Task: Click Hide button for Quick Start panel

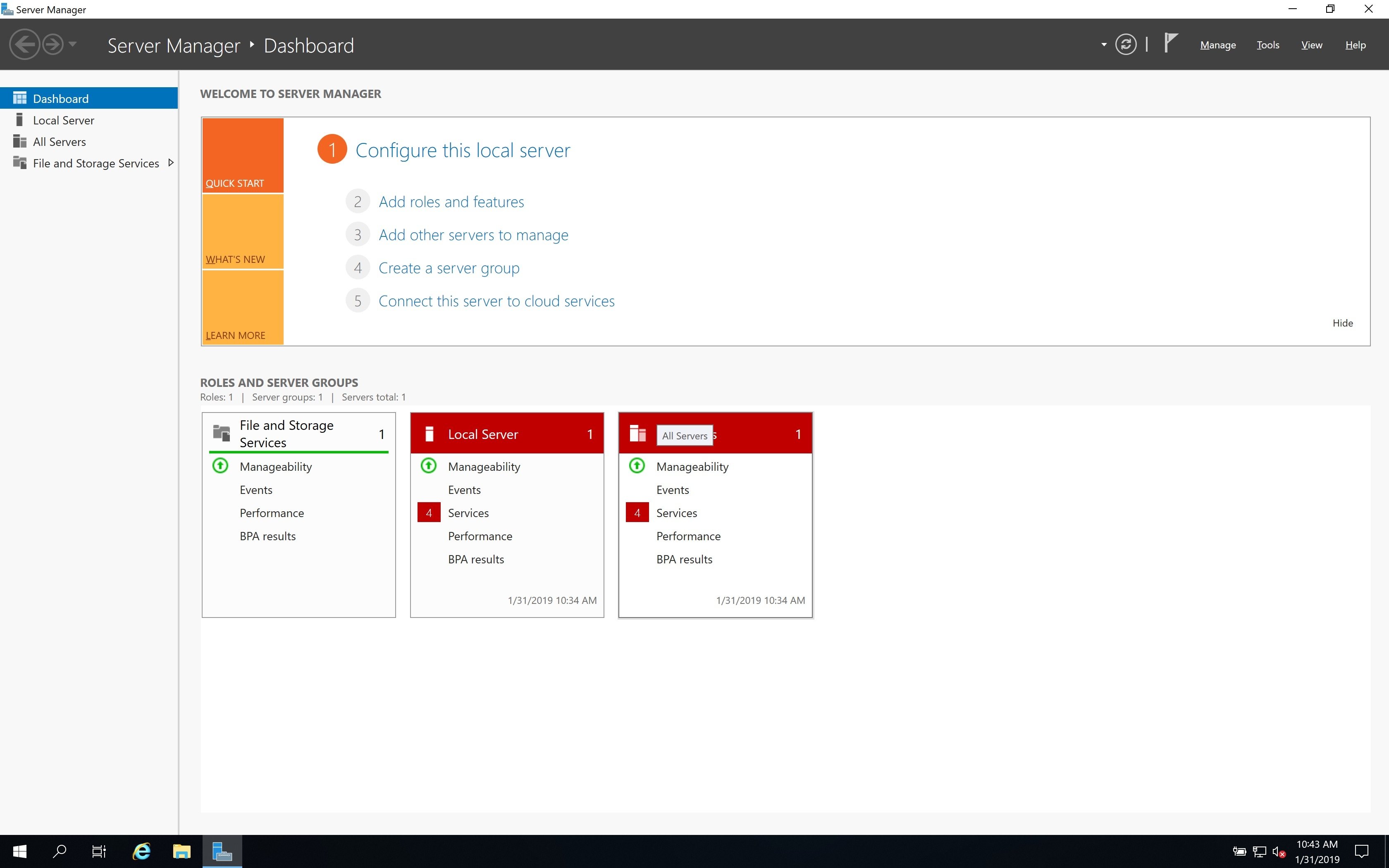Action: click(1343, 322)
